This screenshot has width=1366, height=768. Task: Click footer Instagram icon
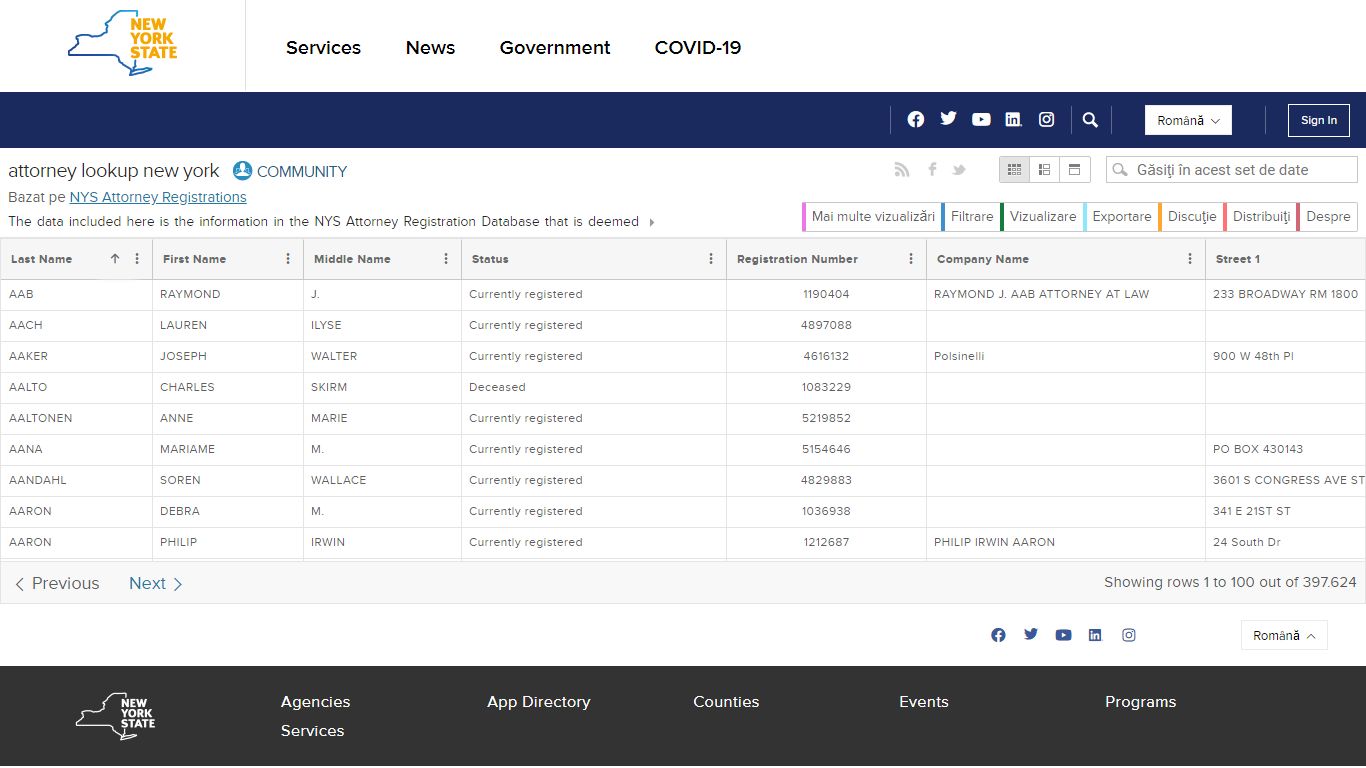coord(1129,635)
